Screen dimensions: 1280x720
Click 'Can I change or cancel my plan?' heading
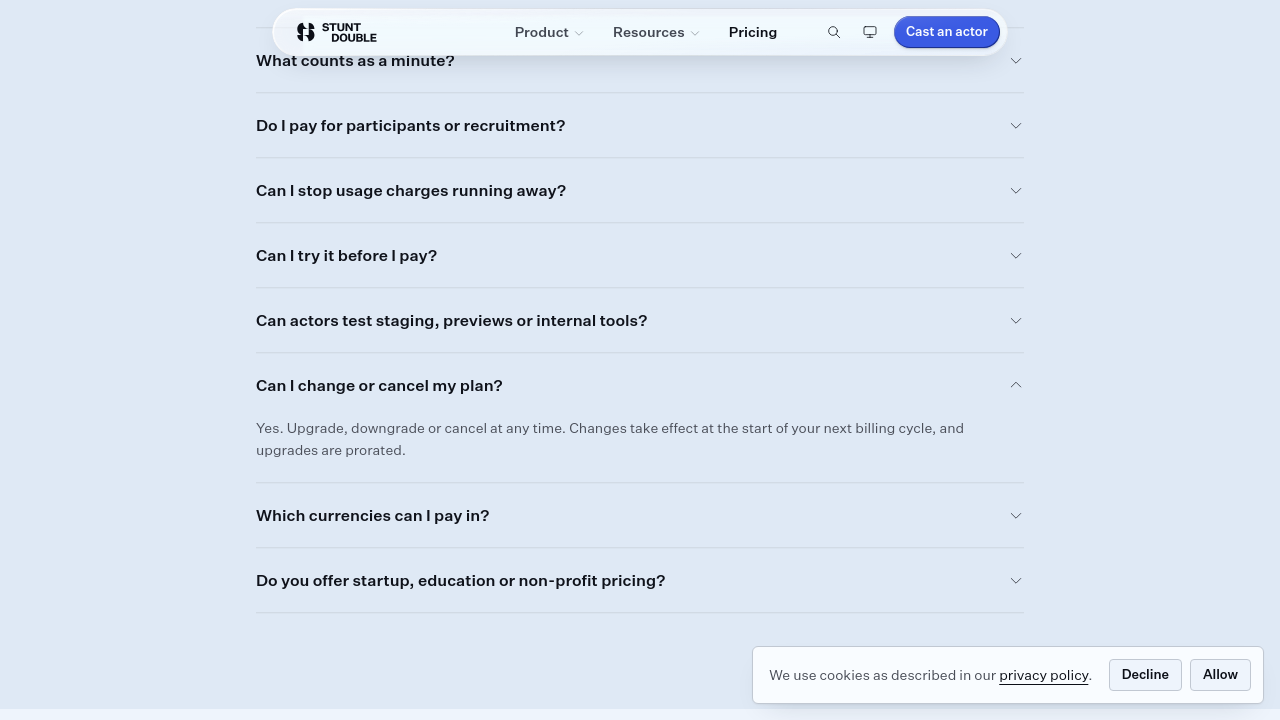379,386
